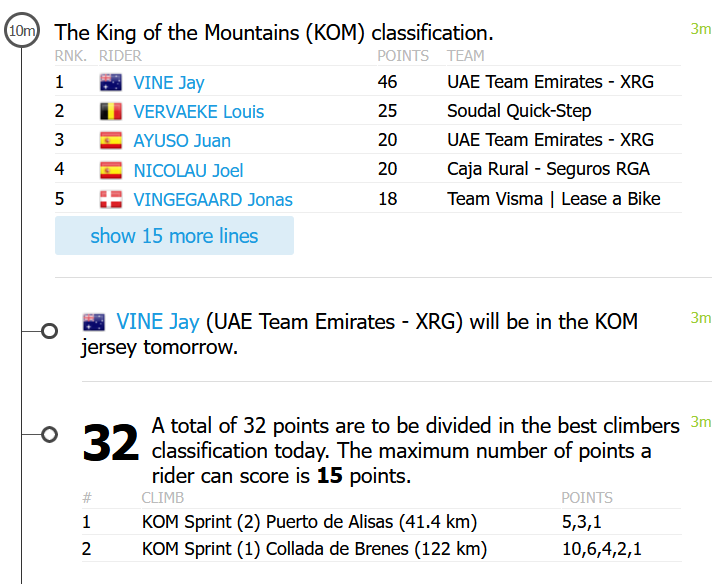The image size is (715, 584).
Task: Click the Danish flag next to VINGEGAARD Jonas
Action: (x=110, y=199)
